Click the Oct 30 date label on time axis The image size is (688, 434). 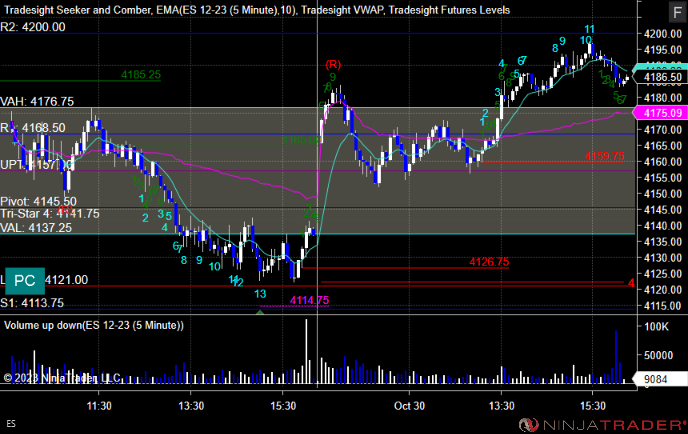409,406
